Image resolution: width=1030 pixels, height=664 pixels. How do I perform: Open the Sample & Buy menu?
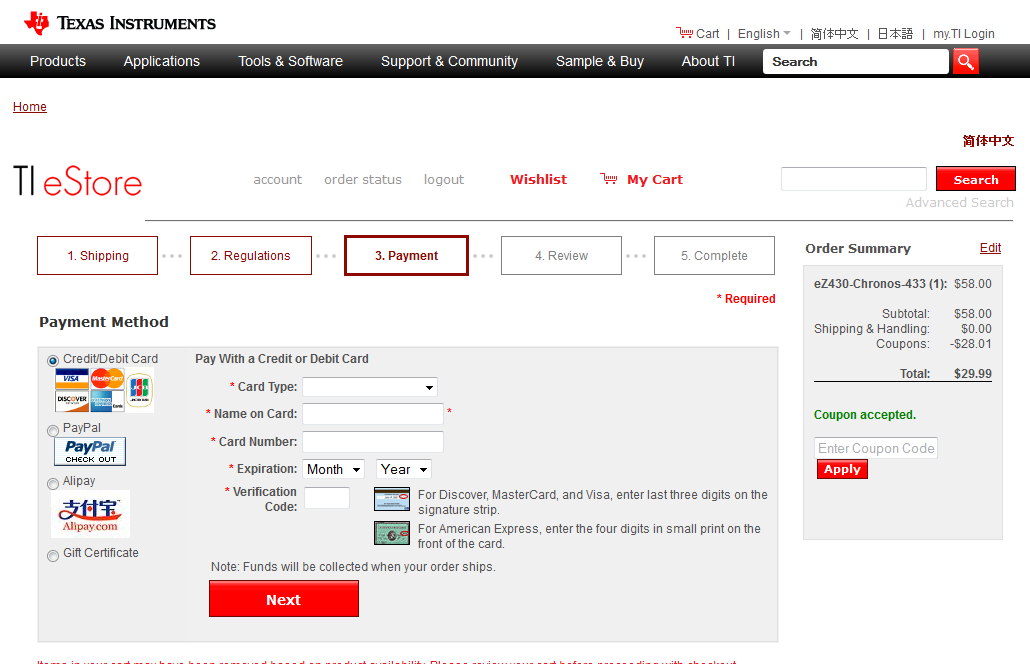pos(600,61)
